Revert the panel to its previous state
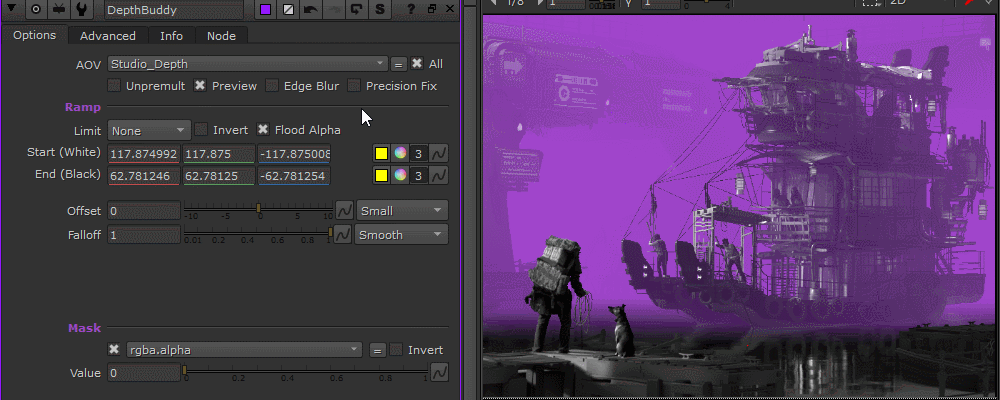Screen dimensions: 1000x400 pyautogui.click(x=356, y=9)
